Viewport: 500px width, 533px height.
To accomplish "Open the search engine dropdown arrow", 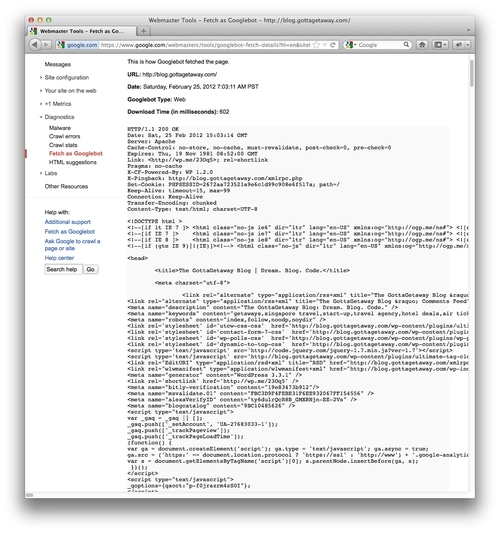I will pyautogui.click(x=355, y=45).
